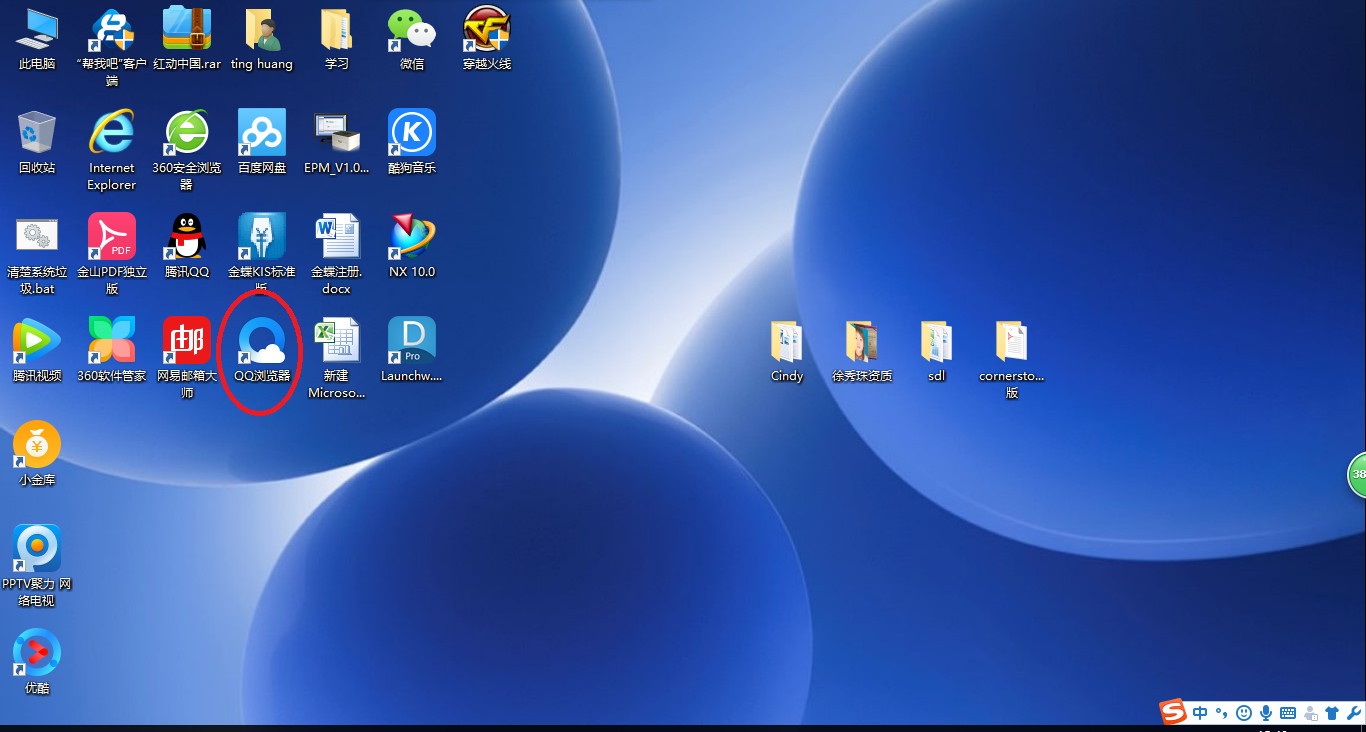Select the 金山PDF独立版 shortcut
Image resolution: width=1366 pixels, height=732 pixels.
click(111, 254)
